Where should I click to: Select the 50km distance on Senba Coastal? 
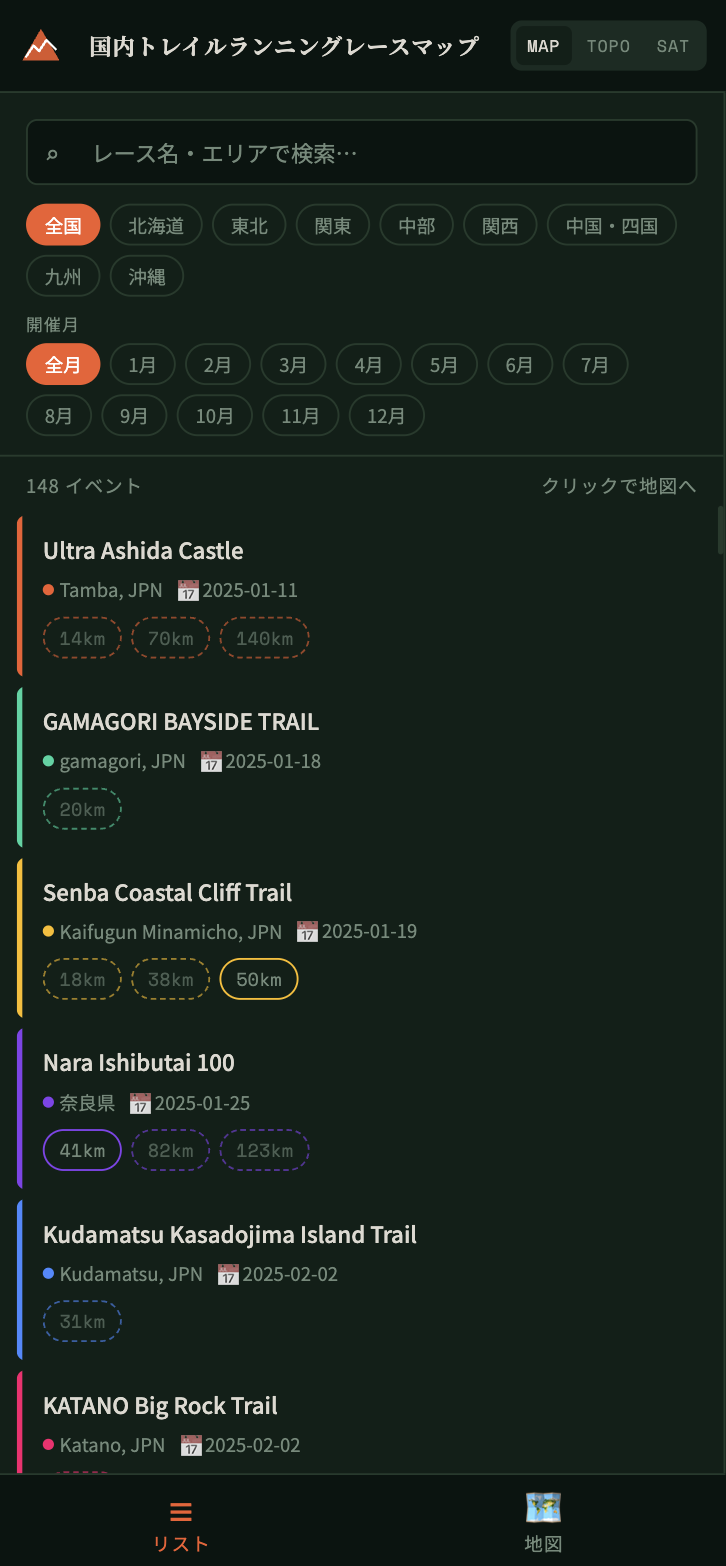coord(259,979)
